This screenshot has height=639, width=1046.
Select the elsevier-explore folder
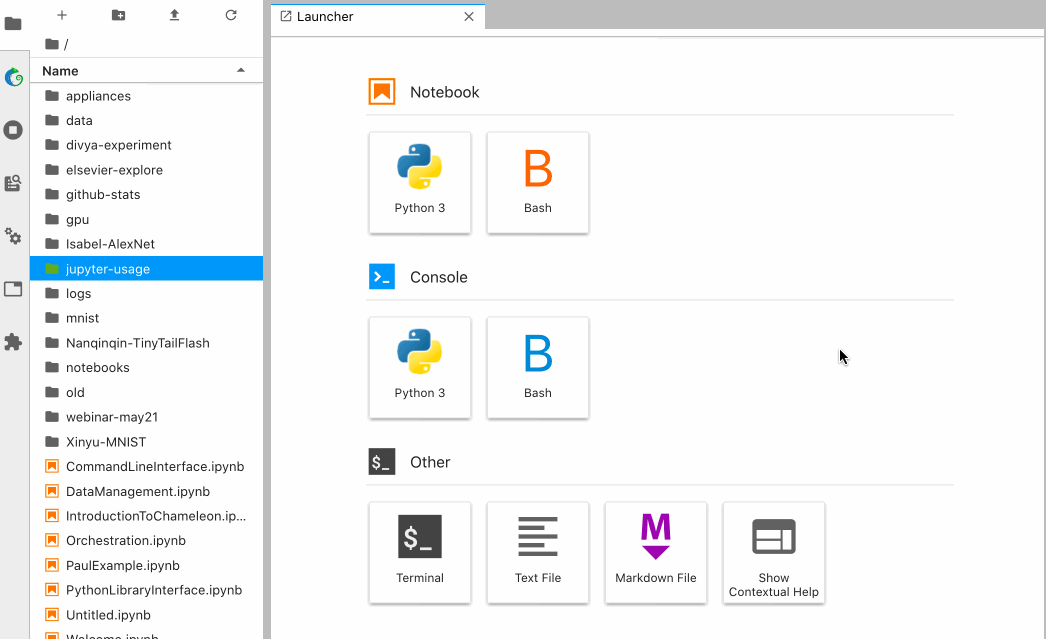pos(146,170)
